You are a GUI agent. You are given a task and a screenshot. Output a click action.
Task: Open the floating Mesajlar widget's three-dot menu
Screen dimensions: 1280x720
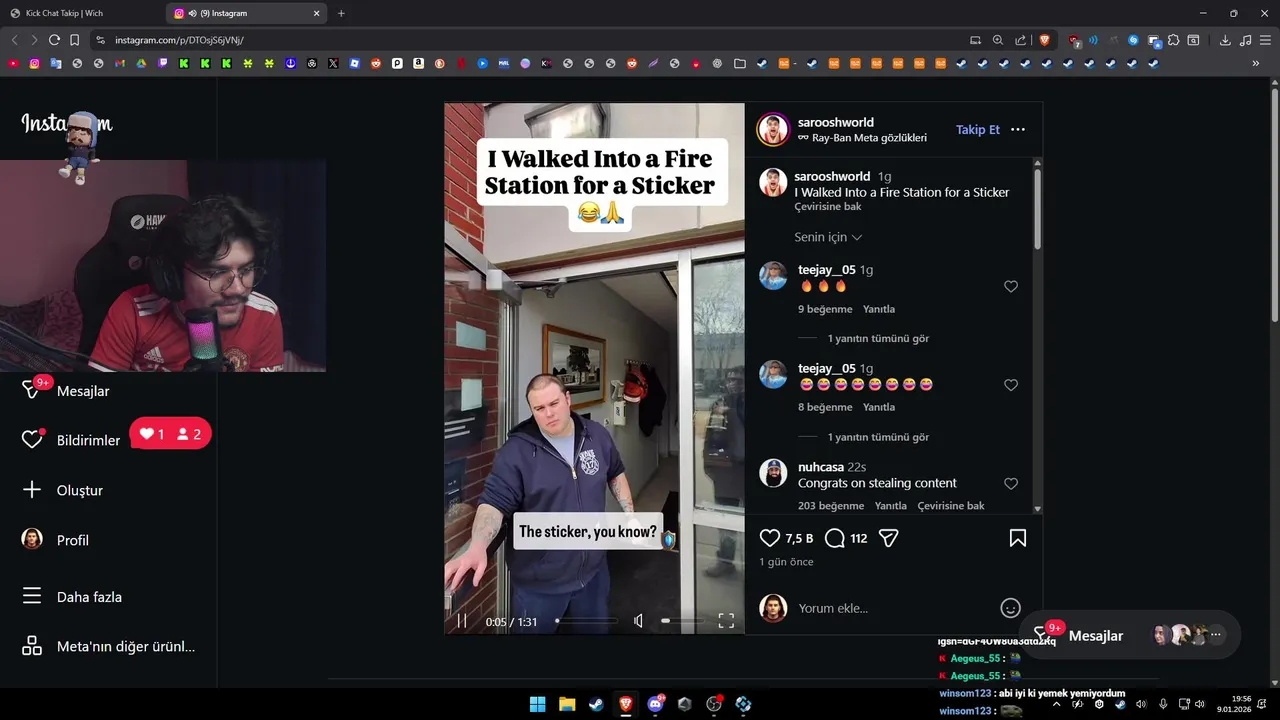(1216, 635)
